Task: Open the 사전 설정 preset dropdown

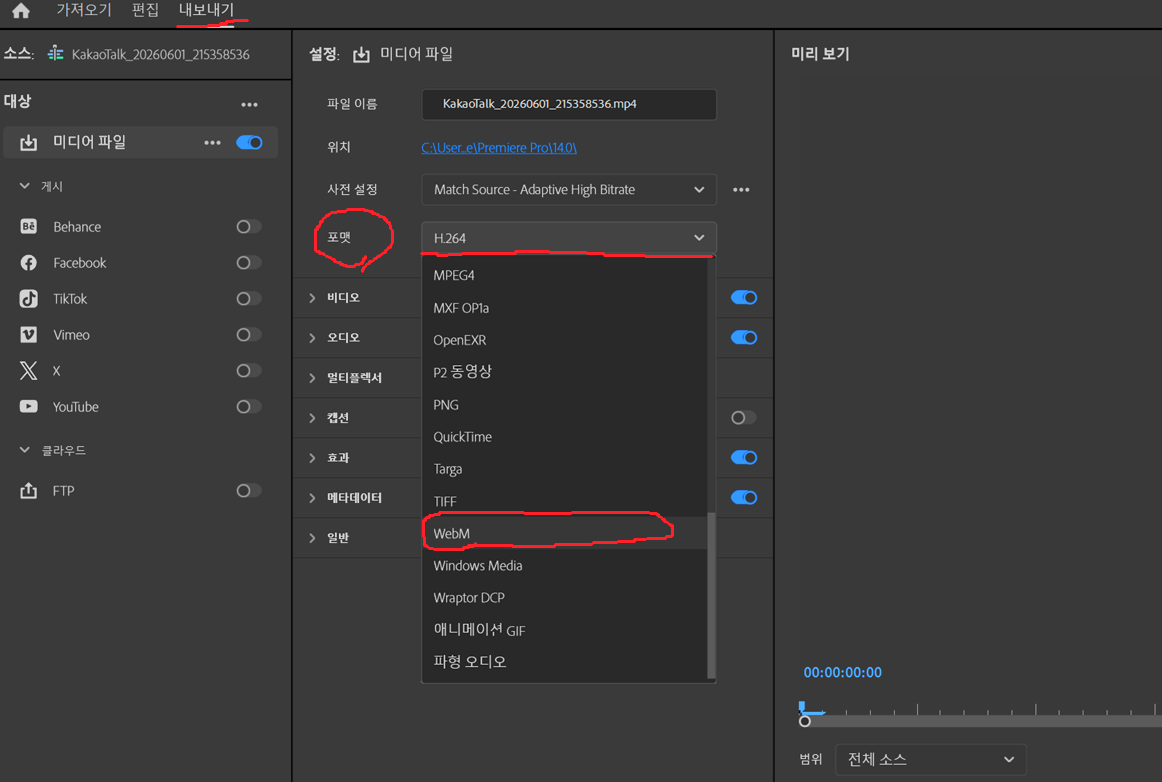Action: [568, 189]
